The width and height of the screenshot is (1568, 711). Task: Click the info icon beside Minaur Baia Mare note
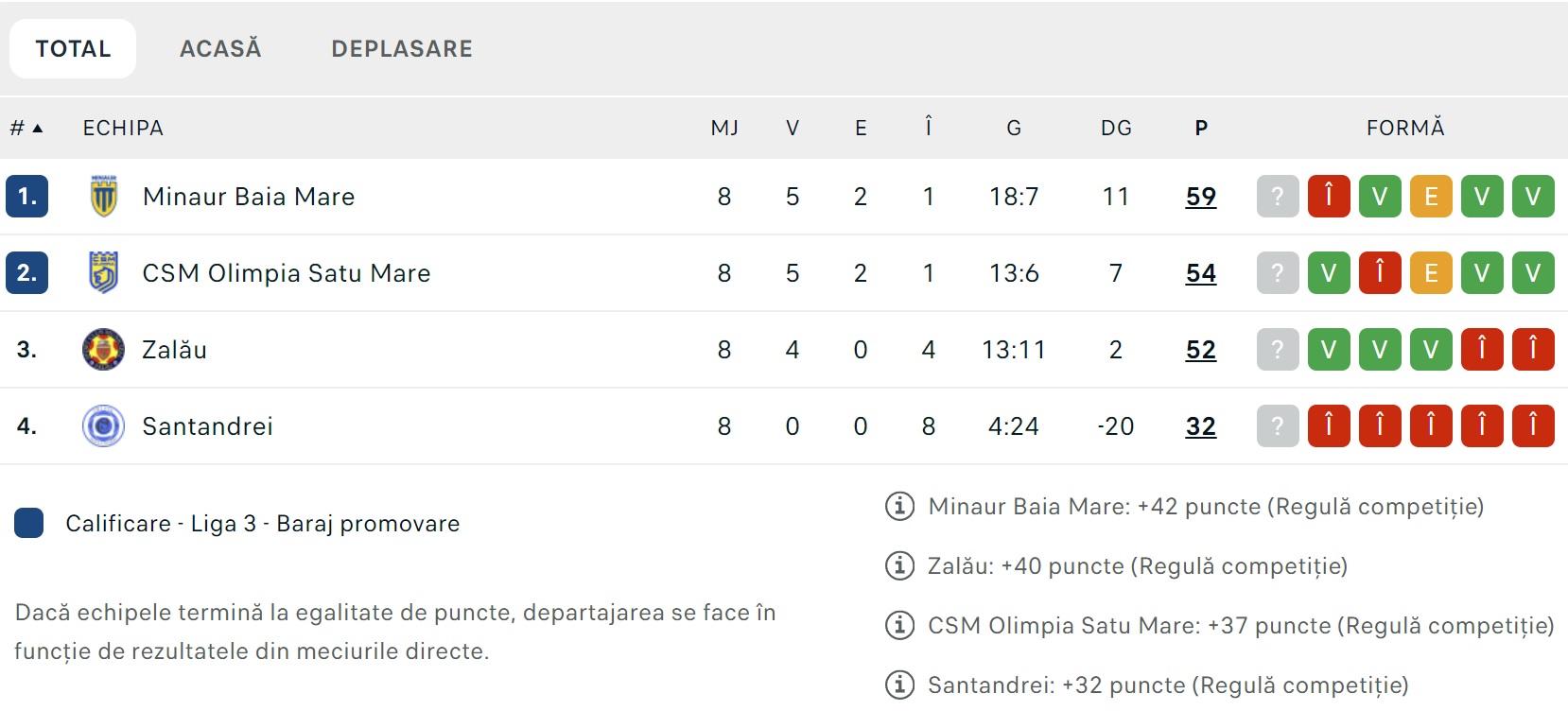pos(899,507)
